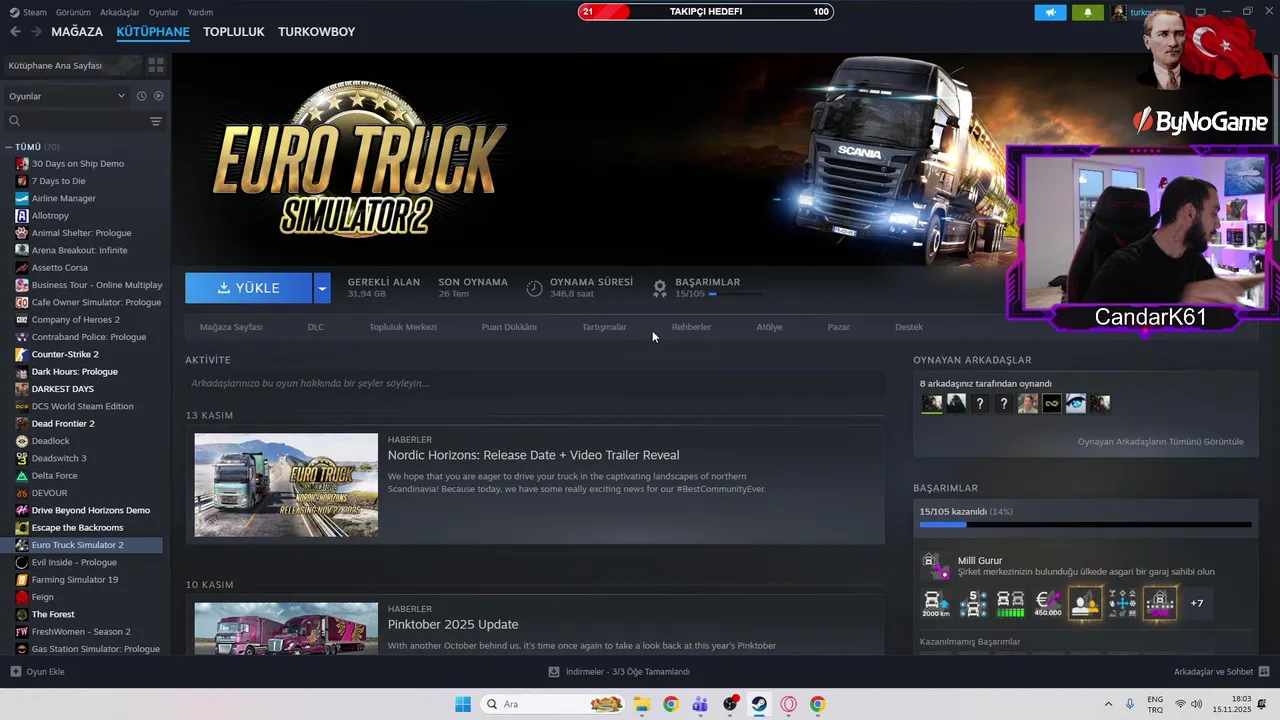This screenshot has height=720, width=1280.
Task: Open the Mağaza Sayfası link
Action: [231, 327]
